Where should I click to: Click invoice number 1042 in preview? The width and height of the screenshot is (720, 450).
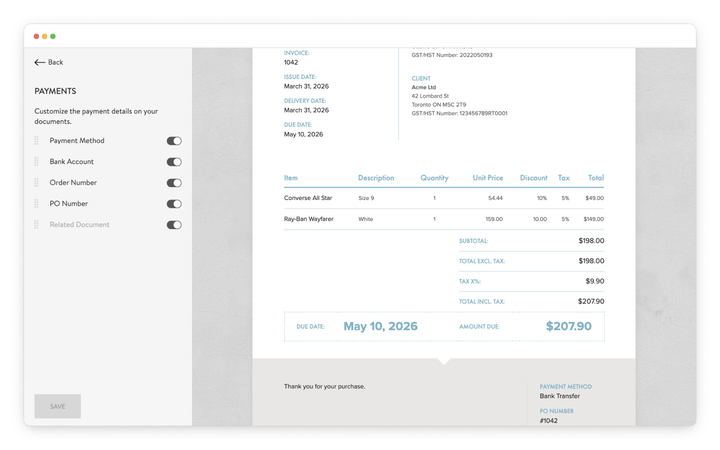click(291, 62)
